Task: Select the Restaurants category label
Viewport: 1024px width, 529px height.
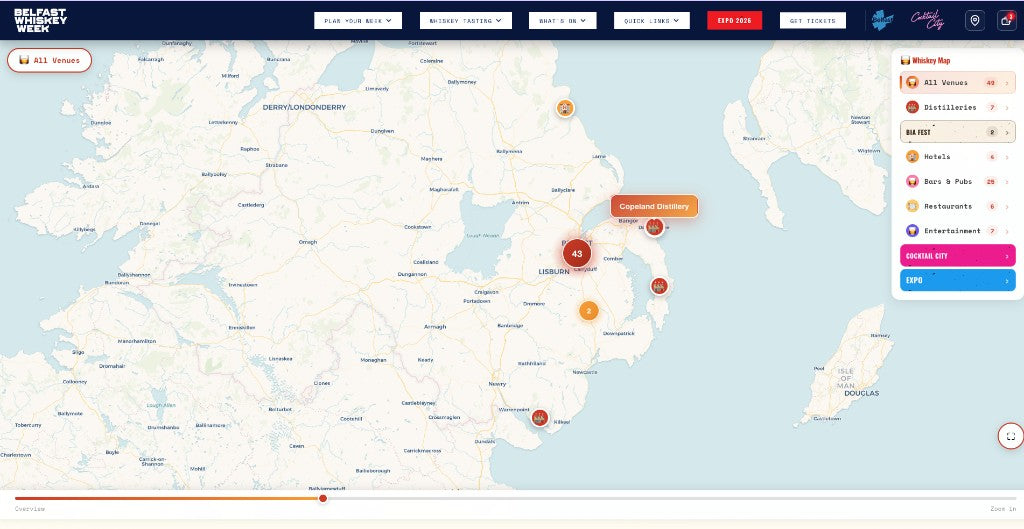Action: 948,206
